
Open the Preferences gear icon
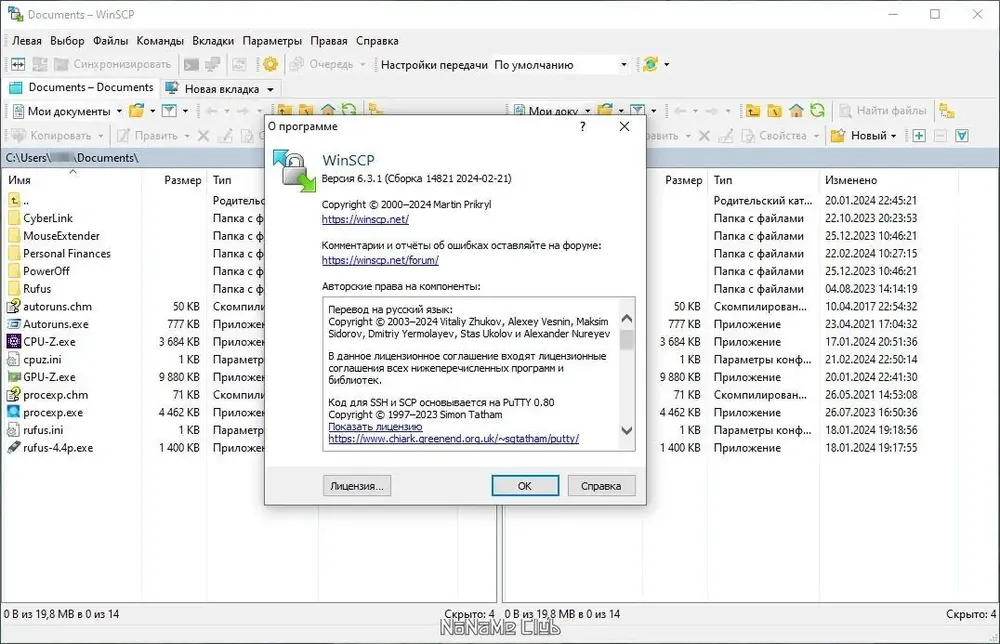(270, 64)
